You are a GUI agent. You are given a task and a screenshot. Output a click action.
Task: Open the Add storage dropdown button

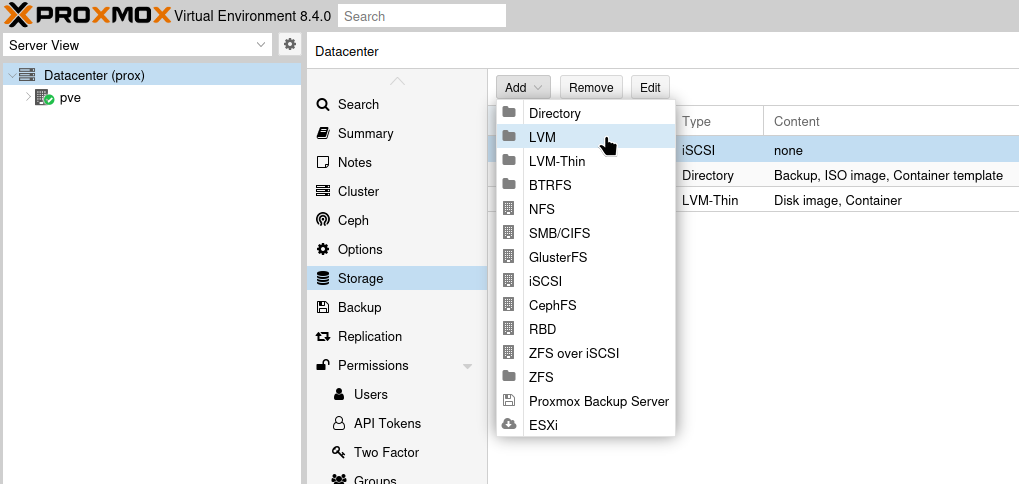(x=523, y=88)
